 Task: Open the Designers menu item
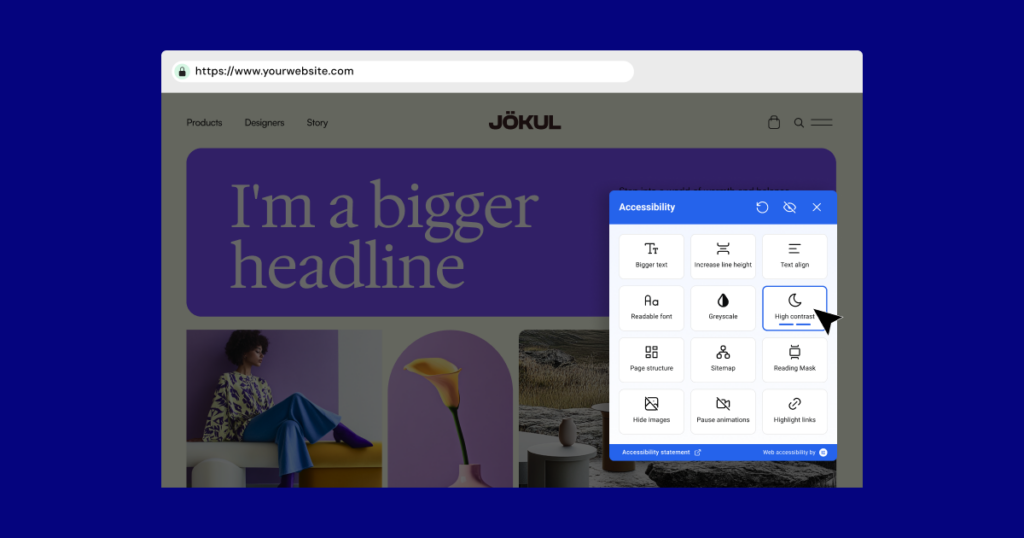264,123
